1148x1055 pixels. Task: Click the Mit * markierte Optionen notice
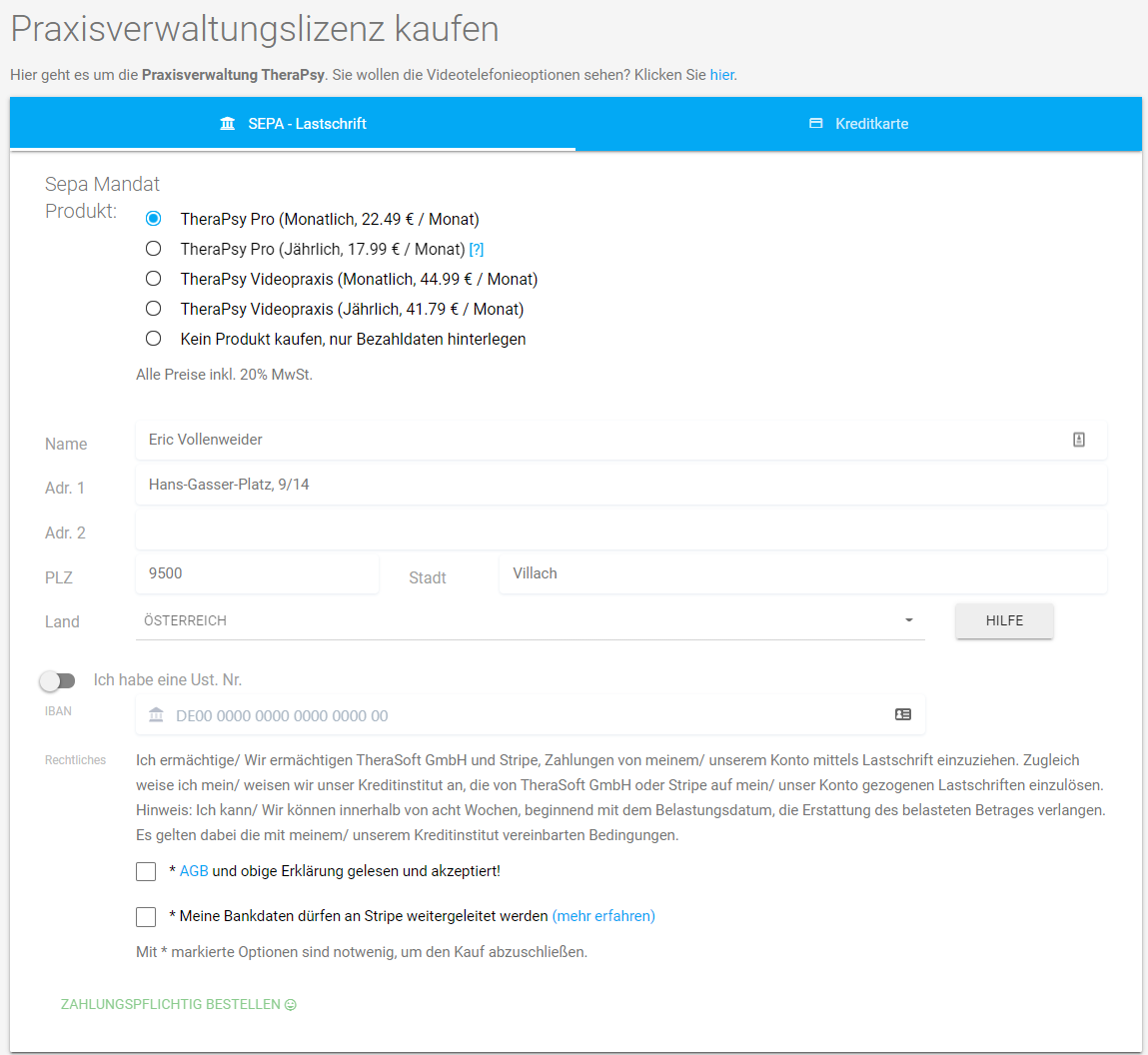[x=362, y=952]
